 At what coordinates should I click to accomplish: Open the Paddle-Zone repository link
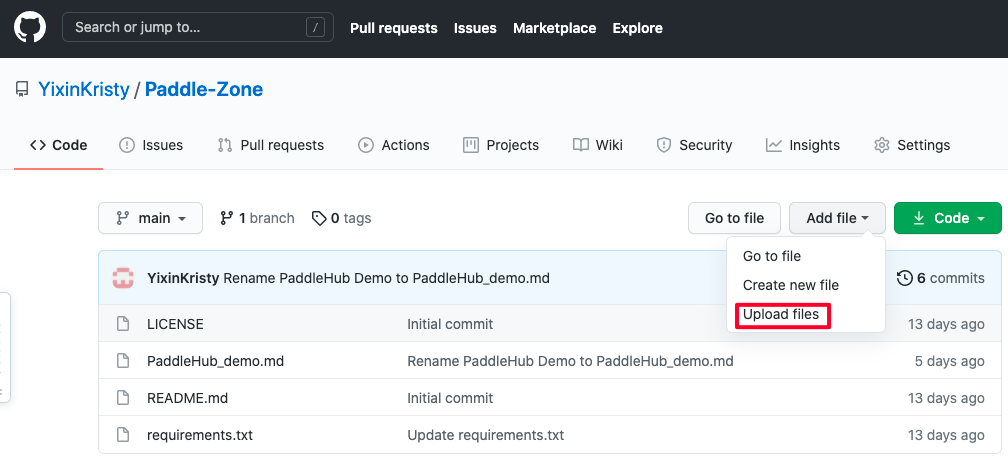click(204, 89)
